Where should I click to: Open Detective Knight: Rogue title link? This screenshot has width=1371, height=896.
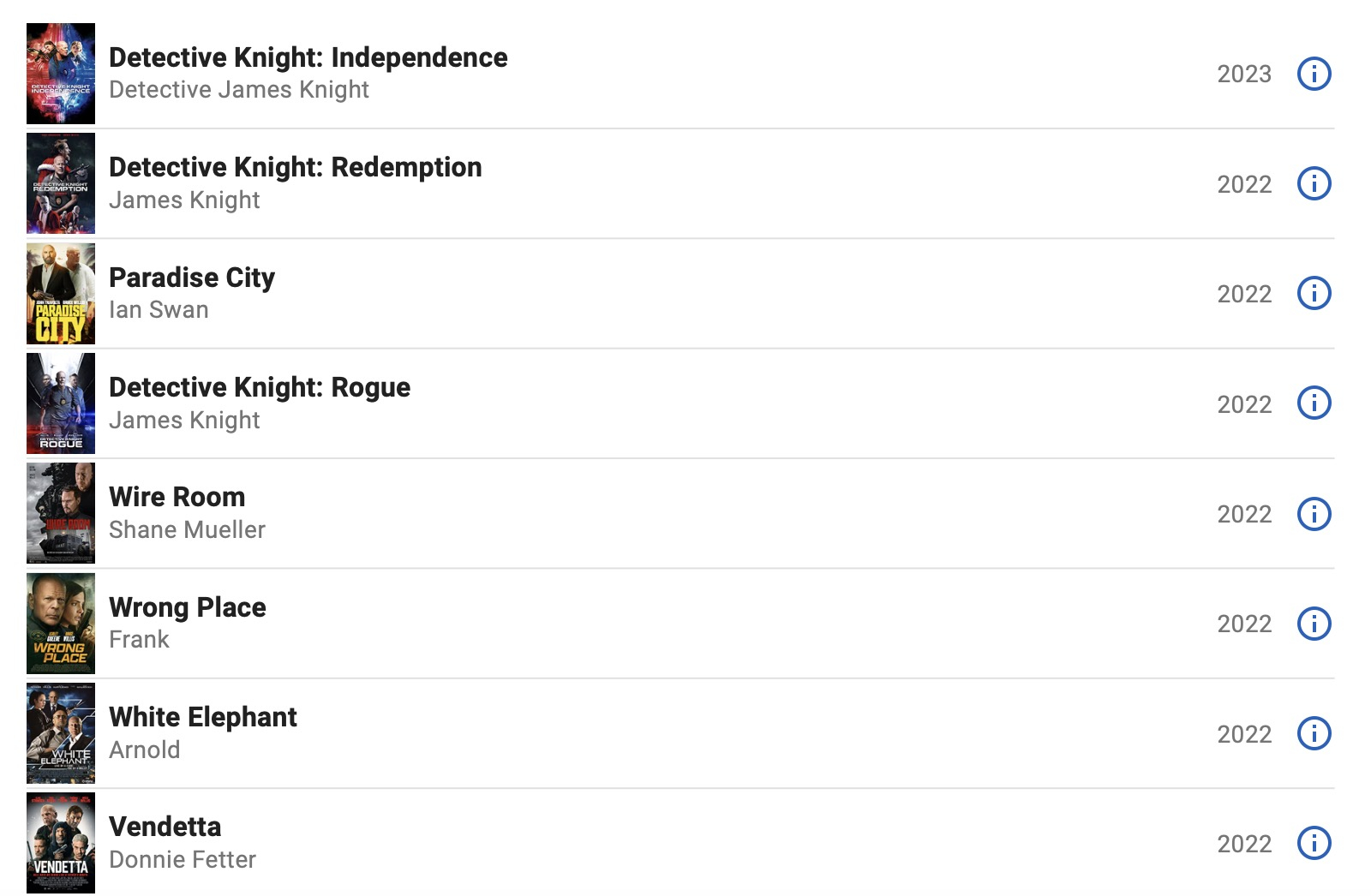pyautogui.click(x=260, y=387)
